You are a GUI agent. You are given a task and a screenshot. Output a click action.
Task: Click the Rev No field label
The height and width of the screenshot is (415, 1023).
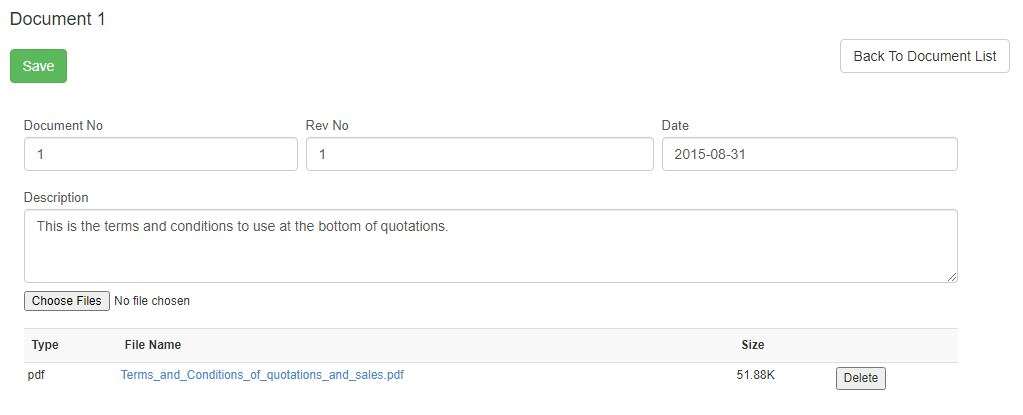tap(327, 126)
